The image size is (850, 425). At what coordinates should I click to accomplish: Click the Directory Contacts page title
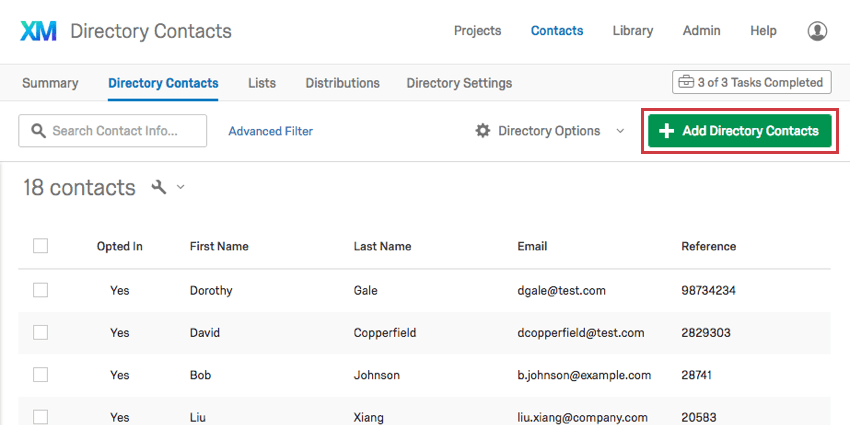pos(151,31)
